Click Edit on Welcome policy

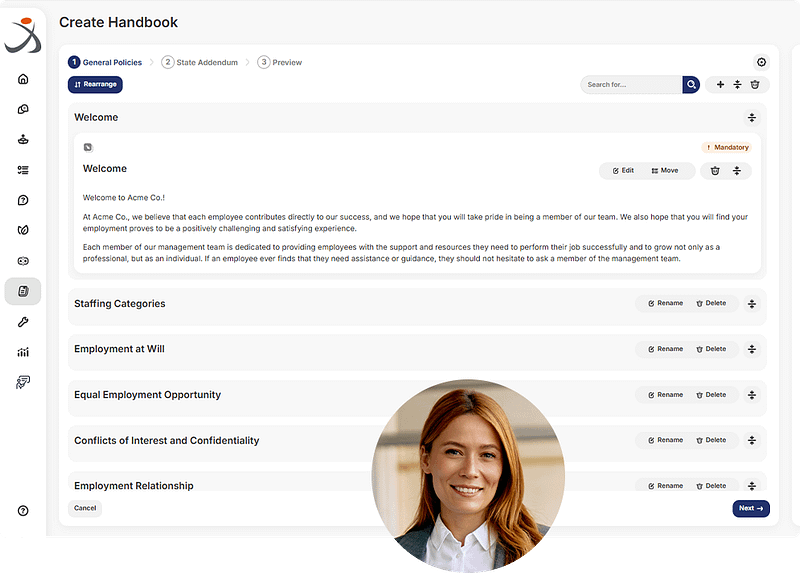tap(623, 171)
